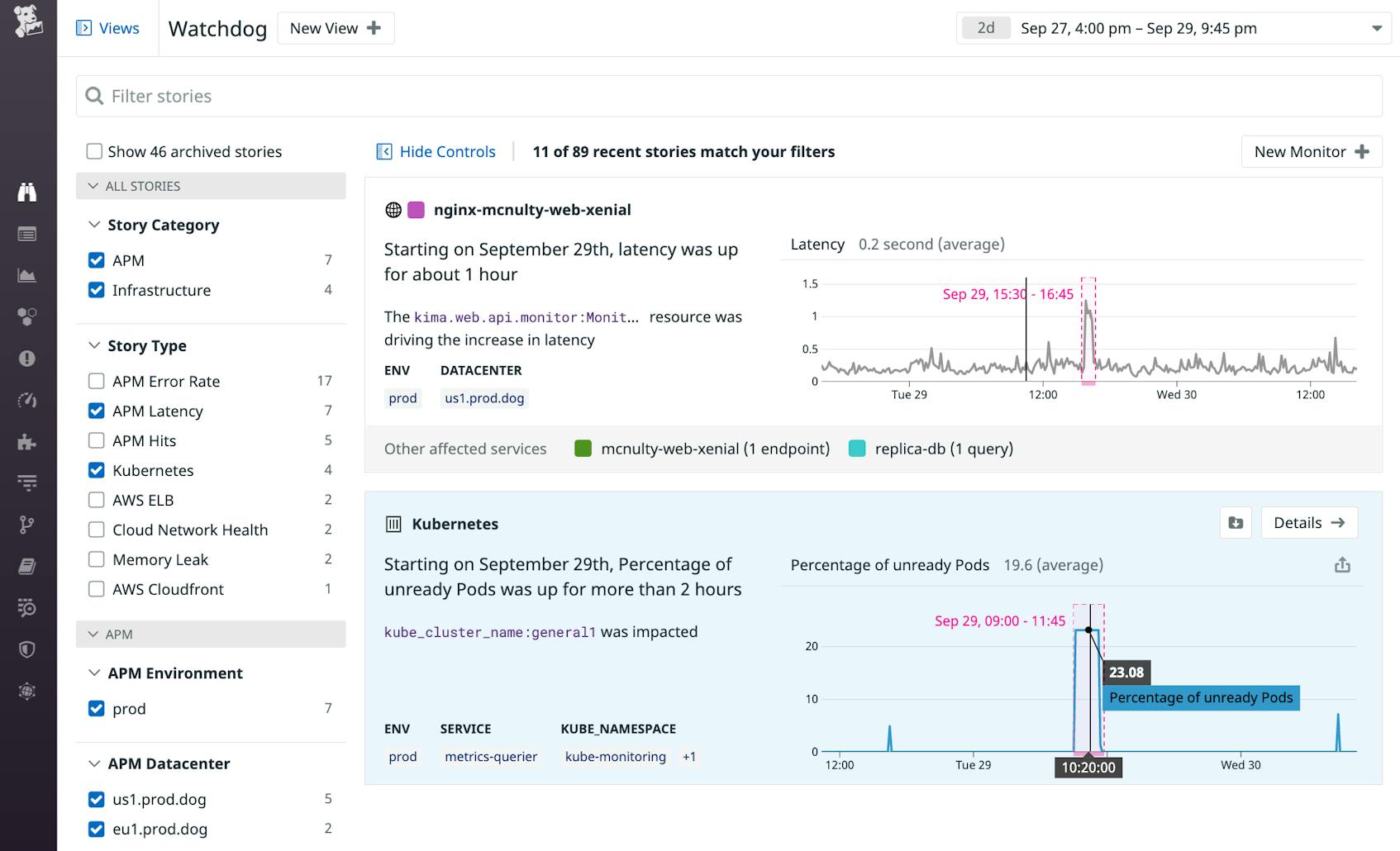Open the Notebooks sidebar icon
This screenshot has width=1400, height=851.
(x=28, y=566)
